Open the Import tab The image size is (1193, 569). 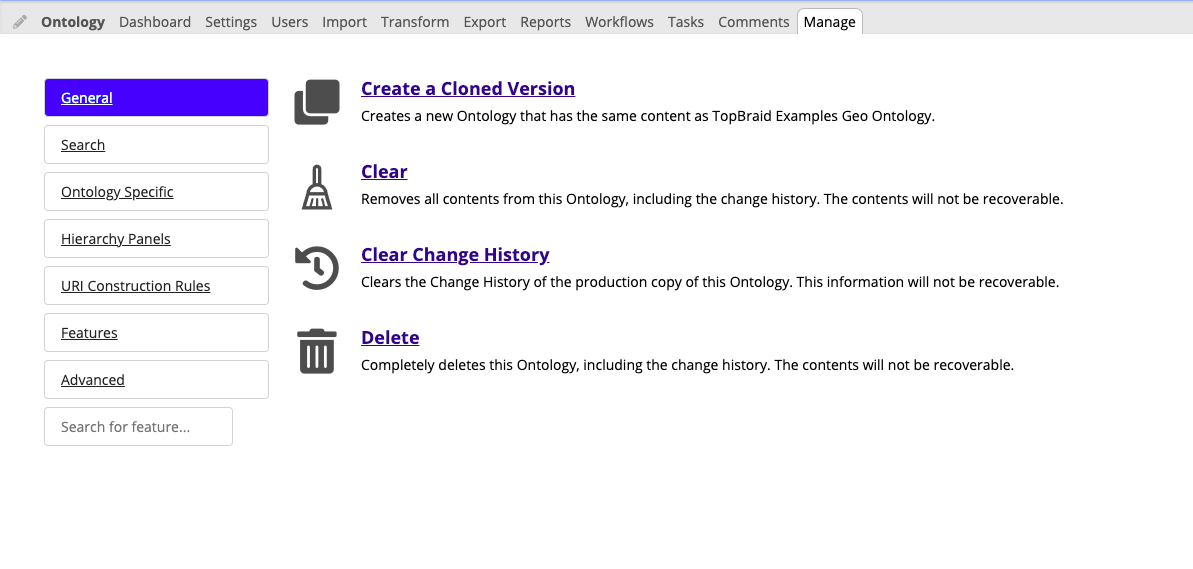point(344,22)
